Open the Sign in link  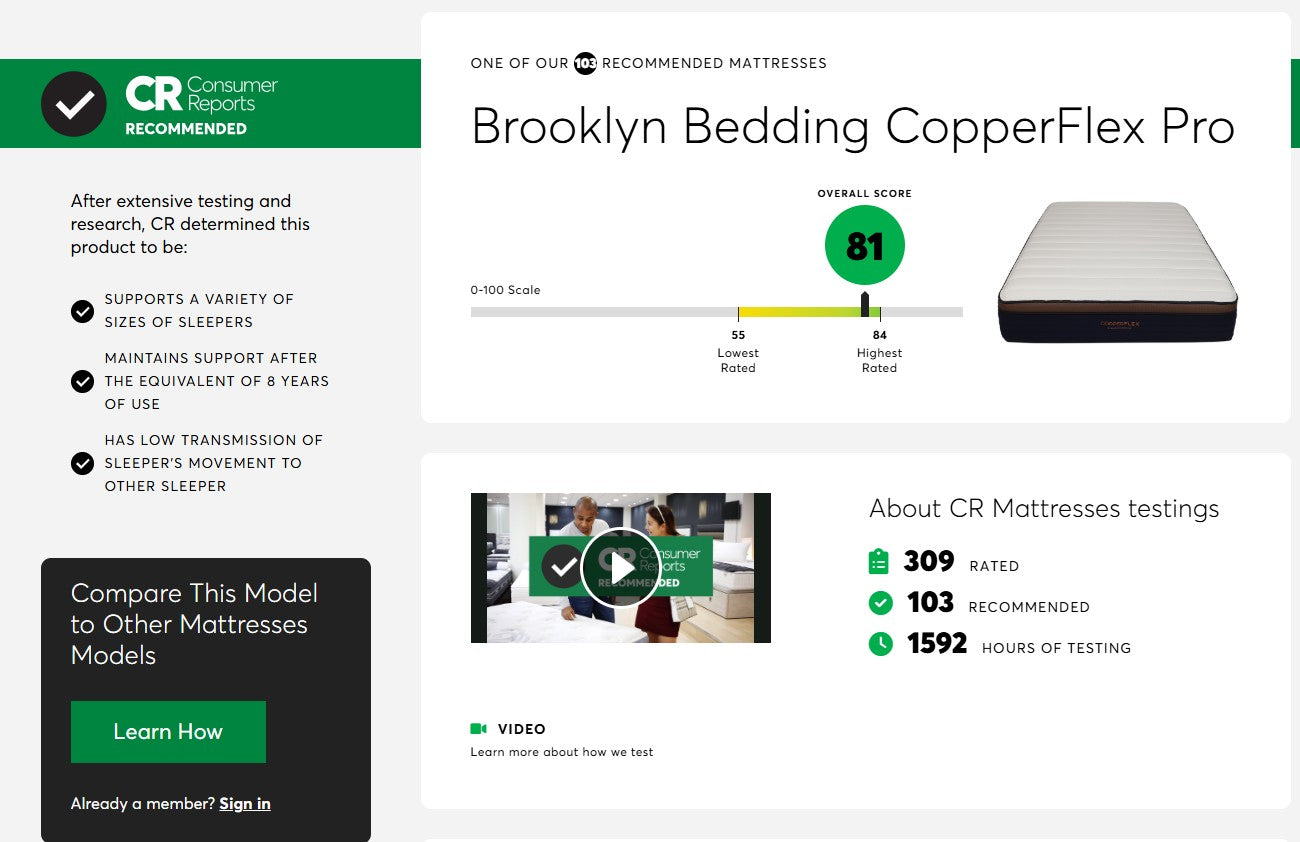(x=244, y=803)
